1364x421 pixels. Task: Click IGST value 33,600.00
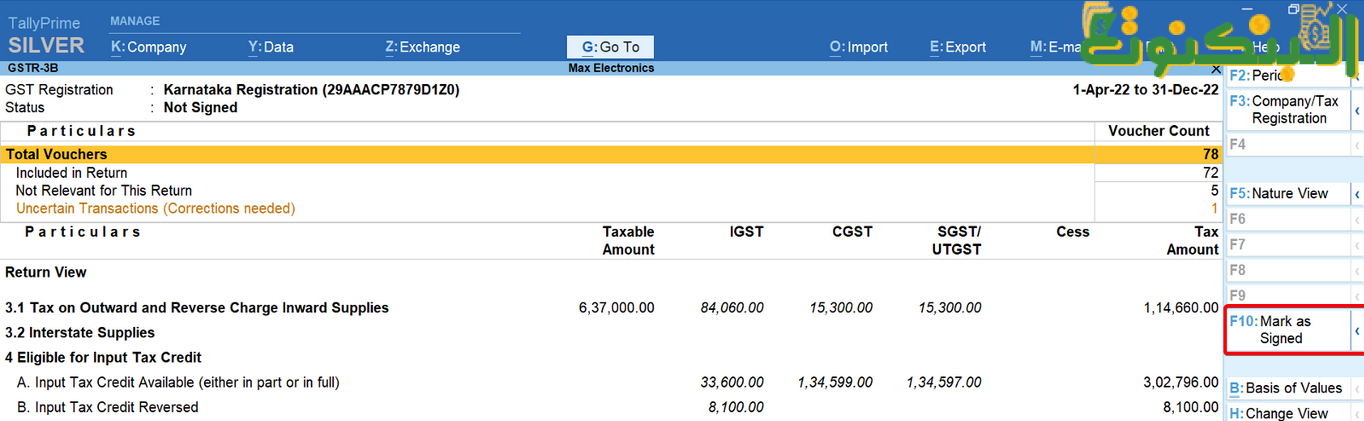click(731, 382)
